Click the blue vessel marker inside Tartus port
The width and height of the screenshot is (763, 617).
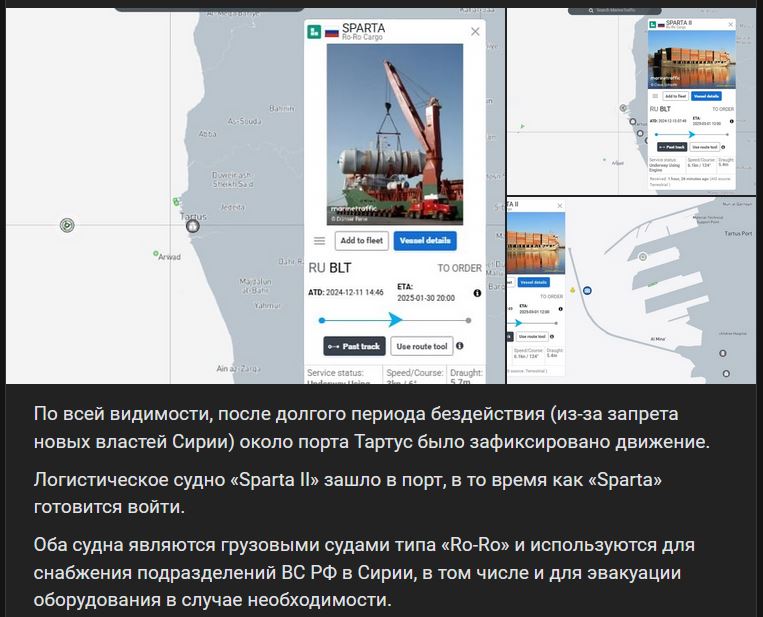pyautogui.click(x=588, y=290)
